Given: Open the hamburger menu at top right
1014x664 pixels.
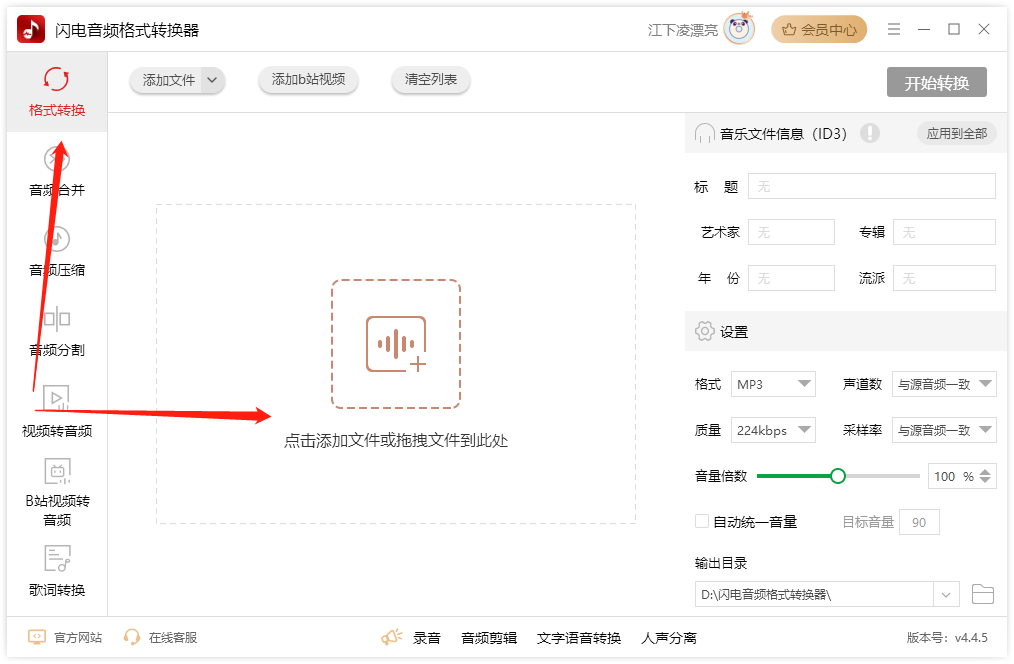Looking at the screenshot, I should click(x=894, y=29).
